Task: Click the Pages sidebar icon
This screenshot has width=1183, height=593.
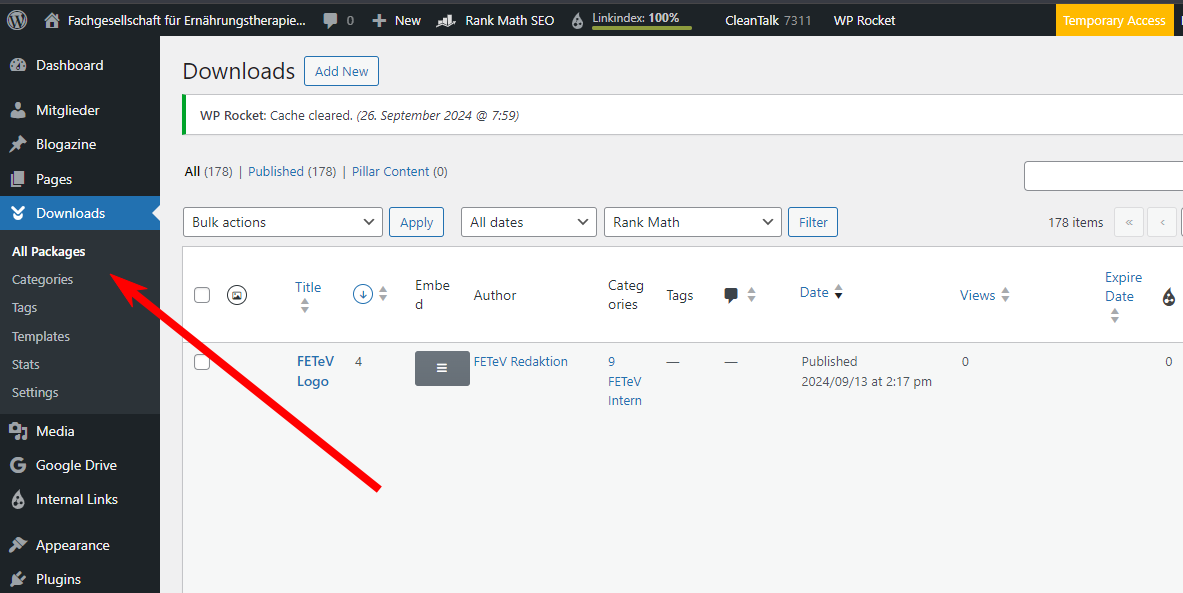Action: 18,180
